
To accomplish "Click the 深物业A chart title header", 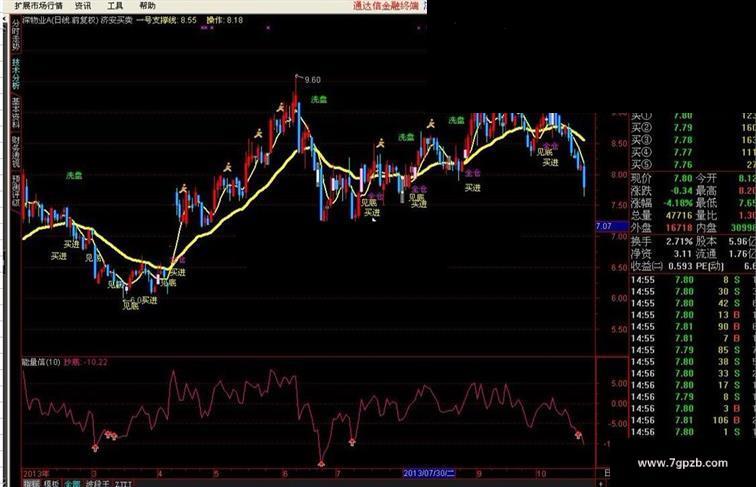I will (77, 20).
